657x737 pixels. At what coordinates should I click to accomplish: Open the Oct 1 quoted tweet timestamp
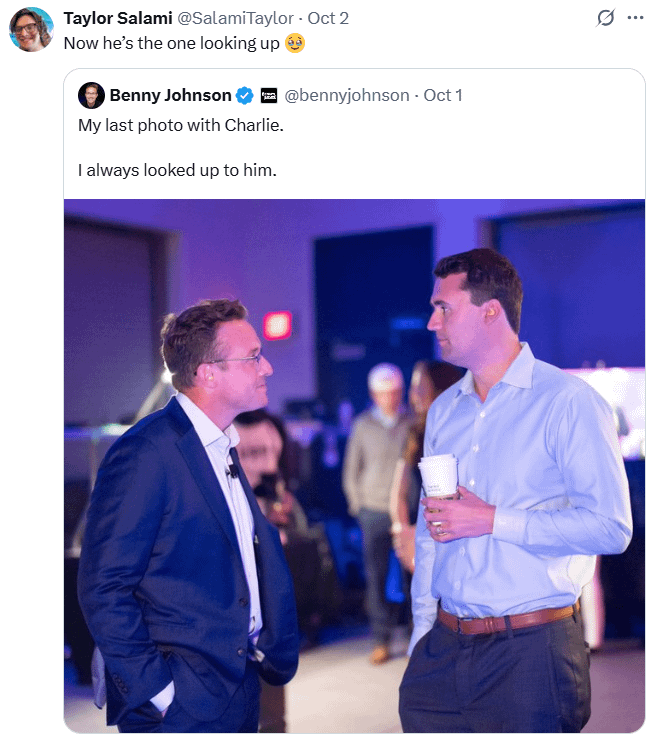click(445, 95)
